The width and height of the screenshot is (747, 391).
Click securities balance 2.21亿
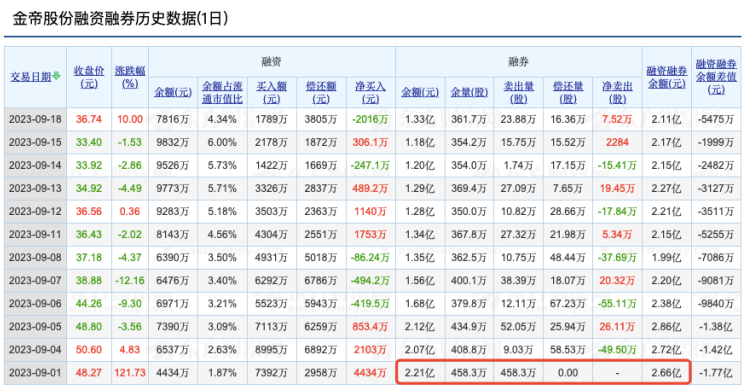420,372
